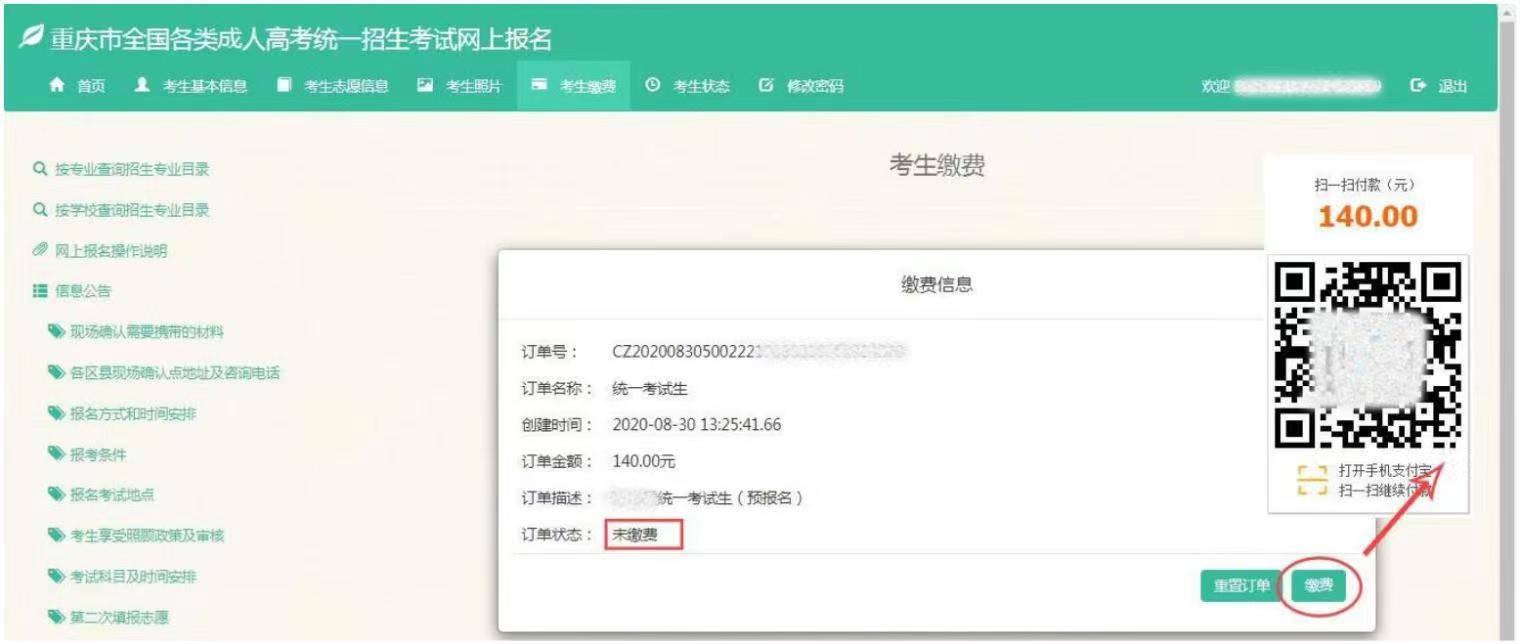Click order name 统一考试生 value
The height and width of the screenshot is (644, 1520).
pos(648,389)
